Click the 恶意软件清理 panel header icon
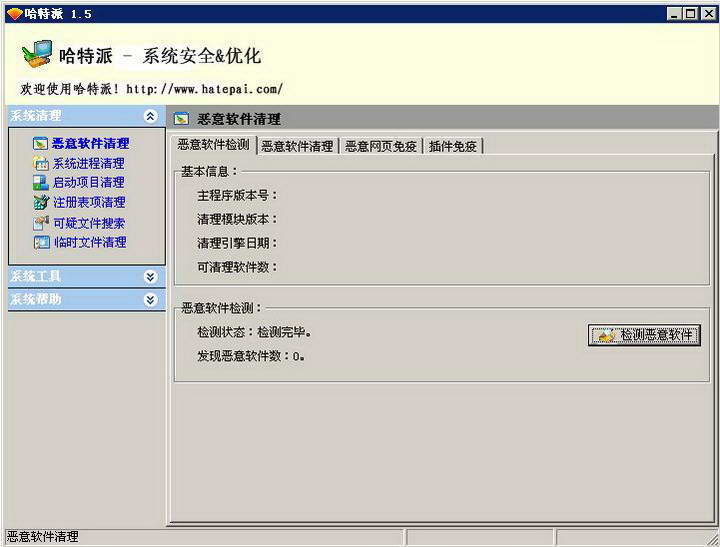The image size is (720, 547). (181, 119)
